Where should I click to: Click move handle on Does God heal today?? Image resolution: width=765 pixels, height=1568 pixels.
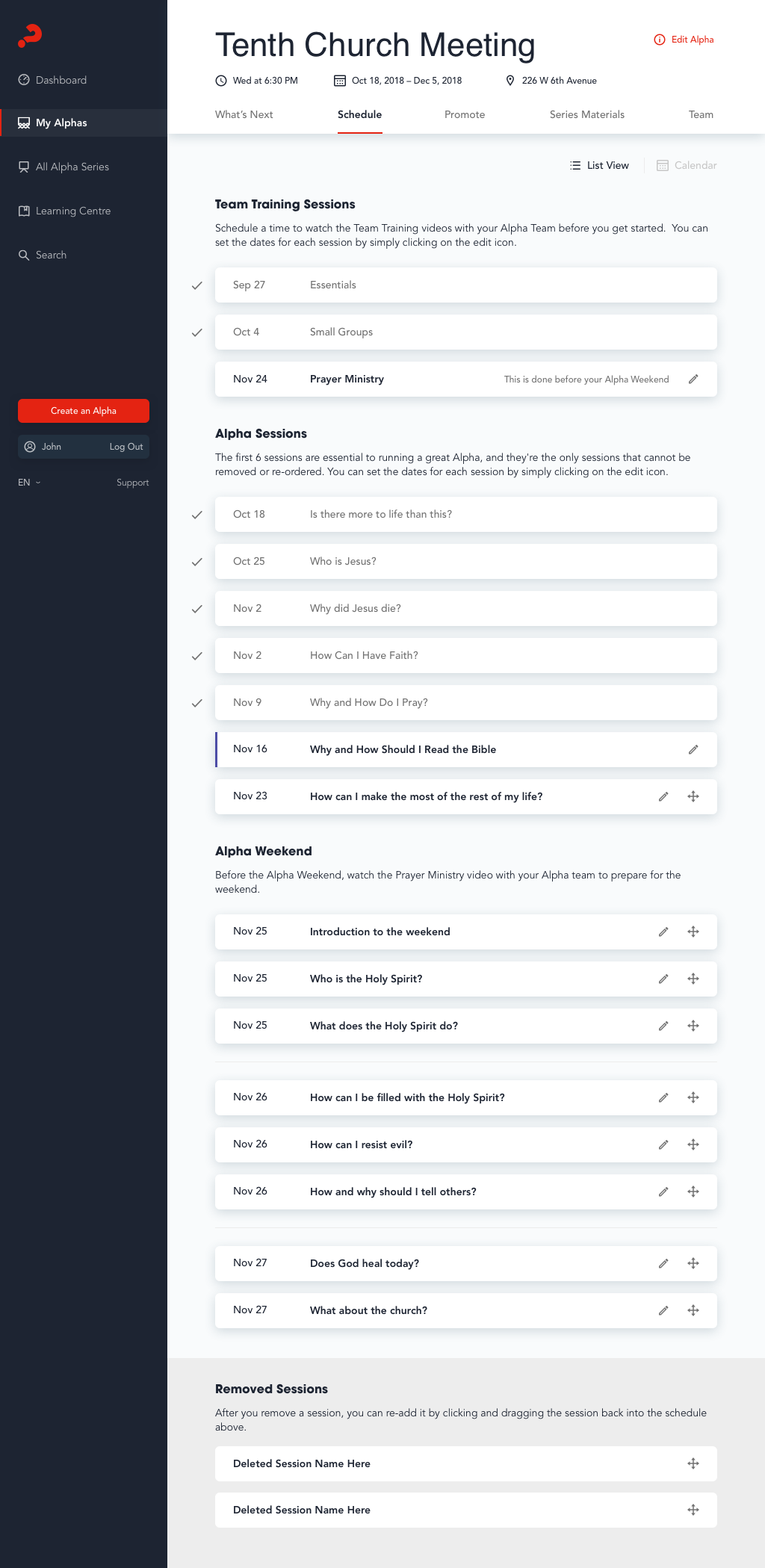click(x=693, y=1264)
